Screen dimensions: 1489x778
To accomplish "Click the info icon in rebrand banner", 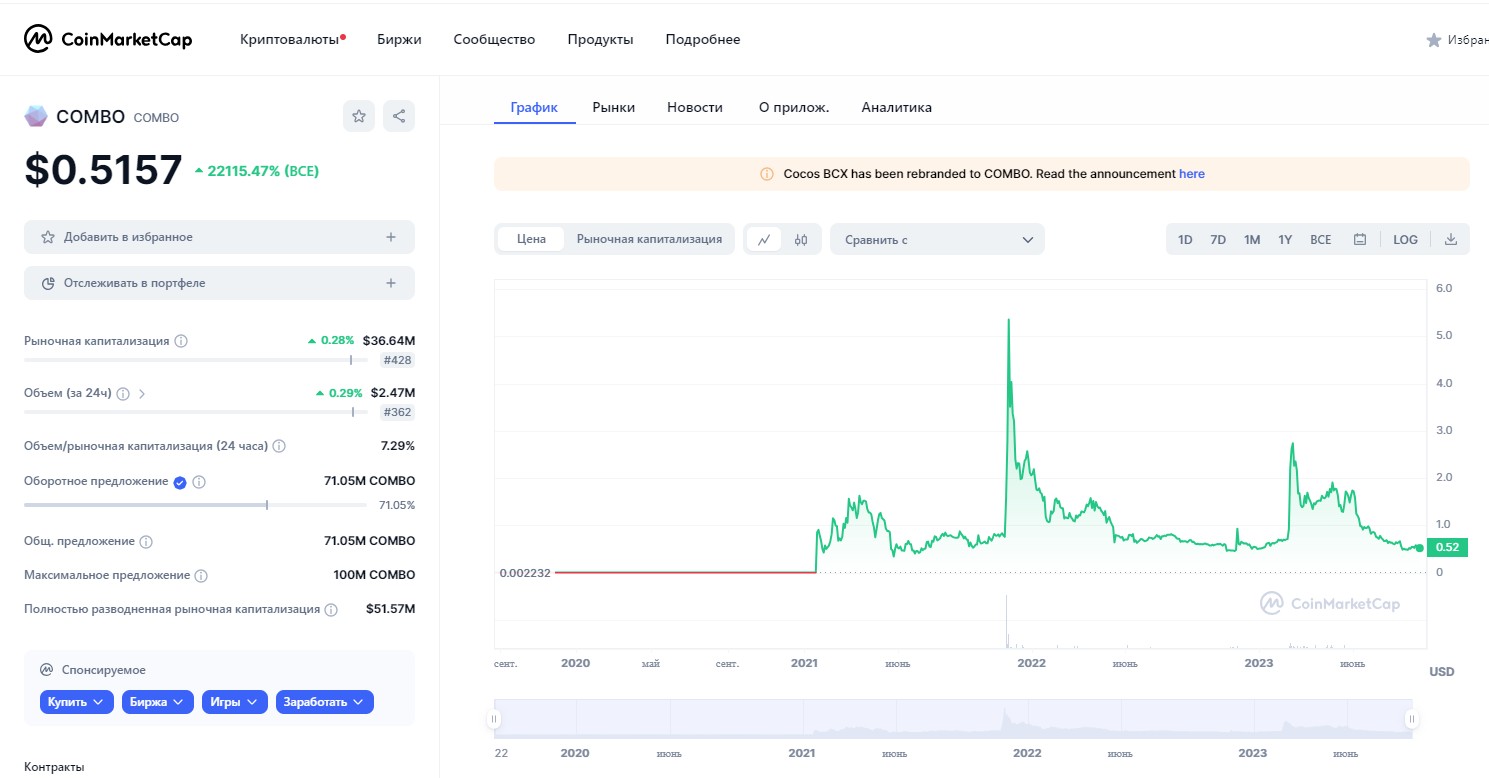I will point(767,174).
